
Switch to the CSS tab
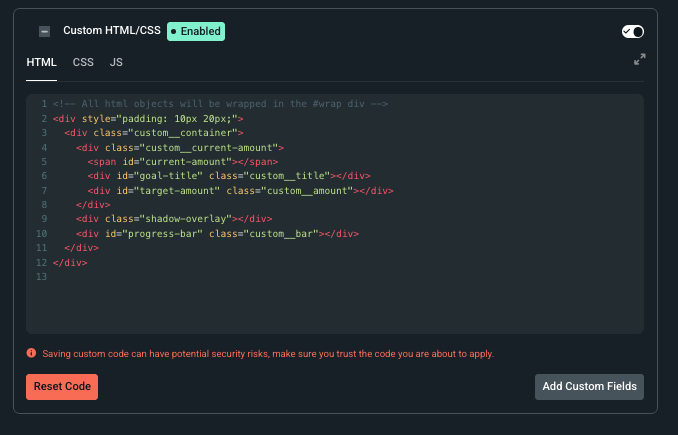click(83, 62)
